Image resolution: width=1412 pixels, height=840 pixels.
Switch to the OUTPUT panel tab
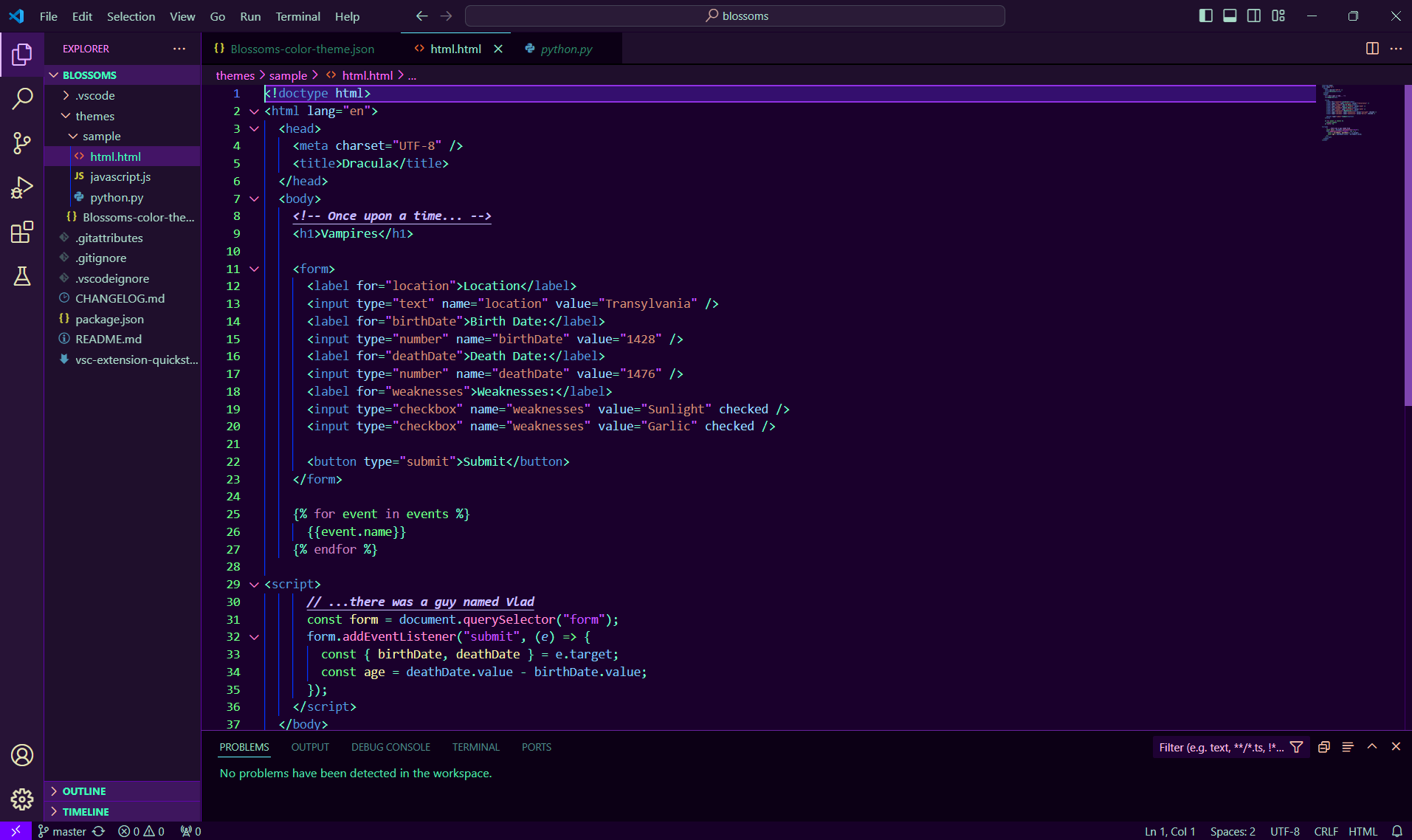(x=310, y=747)
